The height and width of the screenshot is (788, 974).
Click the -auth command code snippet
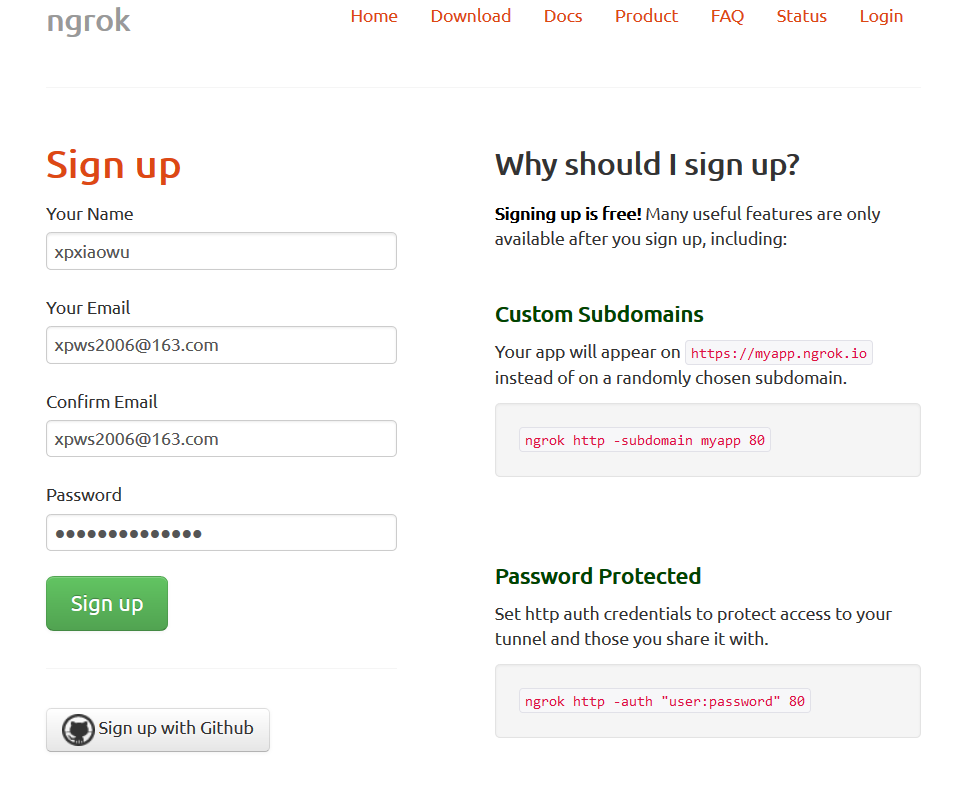pos(664,701)
